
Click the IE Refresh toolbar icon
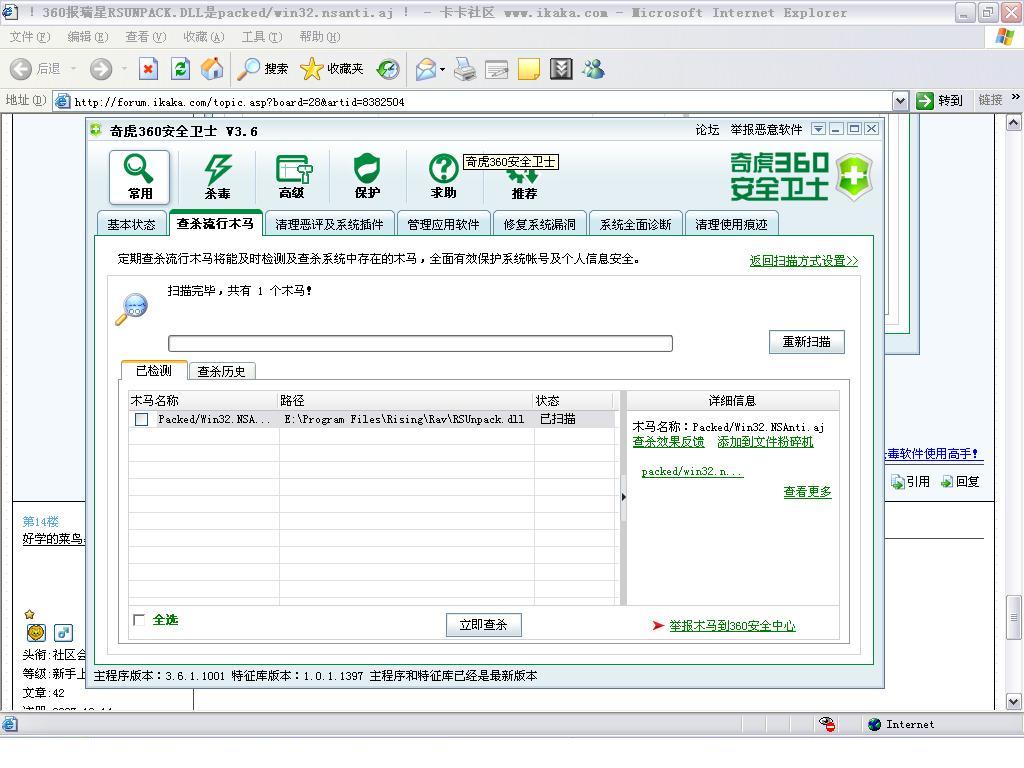tap(180, 69)
